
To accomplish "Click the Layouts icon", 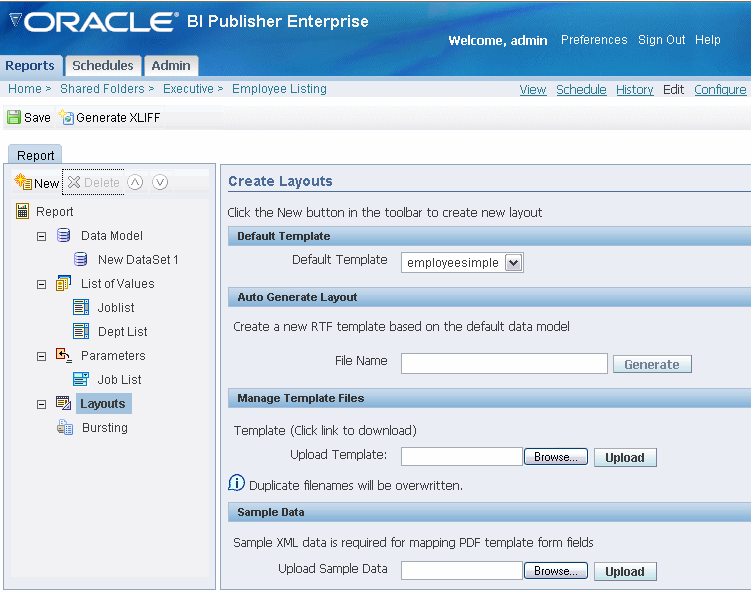I will tap(63, 403).
